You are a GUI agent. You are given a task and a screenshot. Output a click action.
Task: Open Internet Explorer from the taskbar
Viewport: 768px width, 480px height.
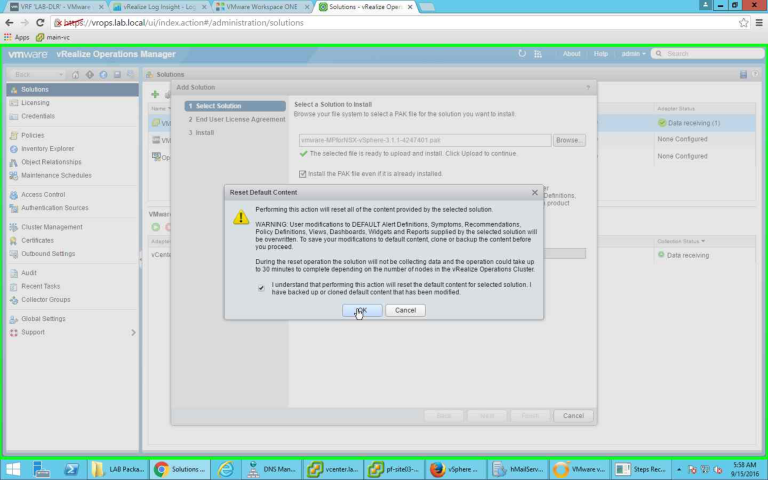click(x=225, y=469)
